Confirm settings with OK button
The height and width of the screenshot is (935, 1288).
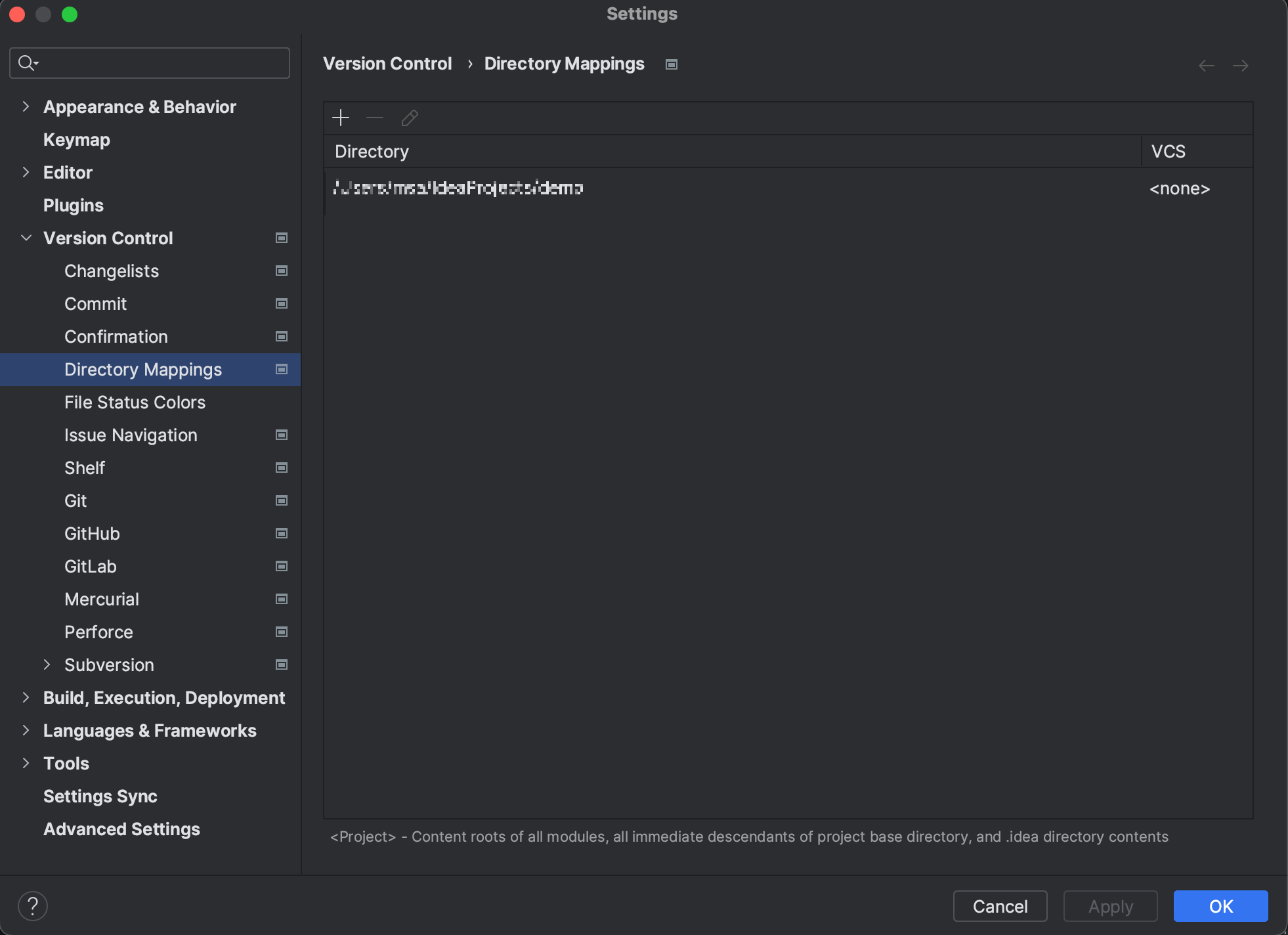coord(1220,906)
